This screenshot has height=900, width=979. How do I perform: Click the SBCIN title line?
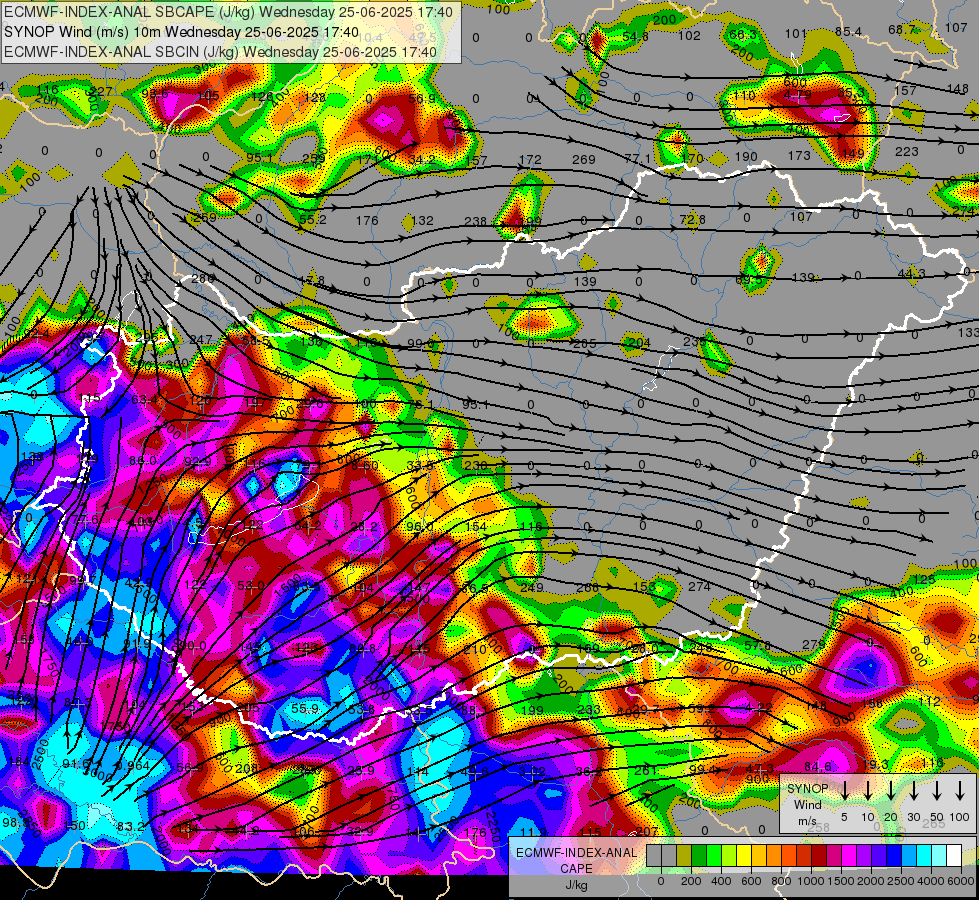(x=220, y=52)
